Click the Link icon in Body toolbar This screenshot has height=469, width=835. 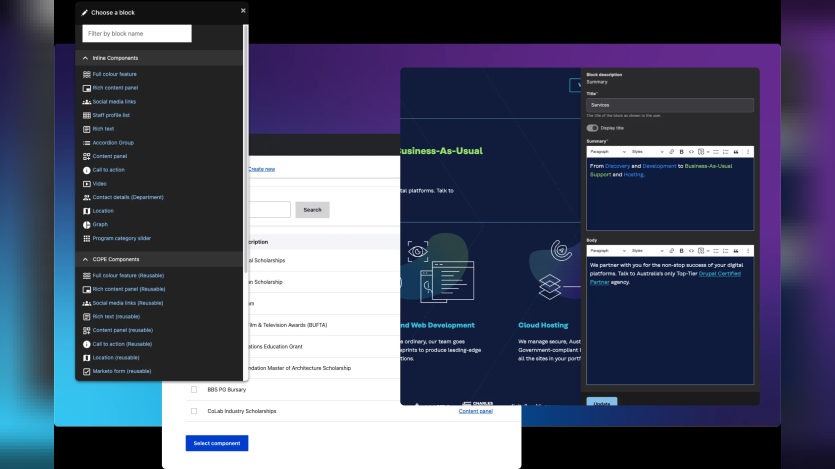pyautogui.click(x=672, y=251)
